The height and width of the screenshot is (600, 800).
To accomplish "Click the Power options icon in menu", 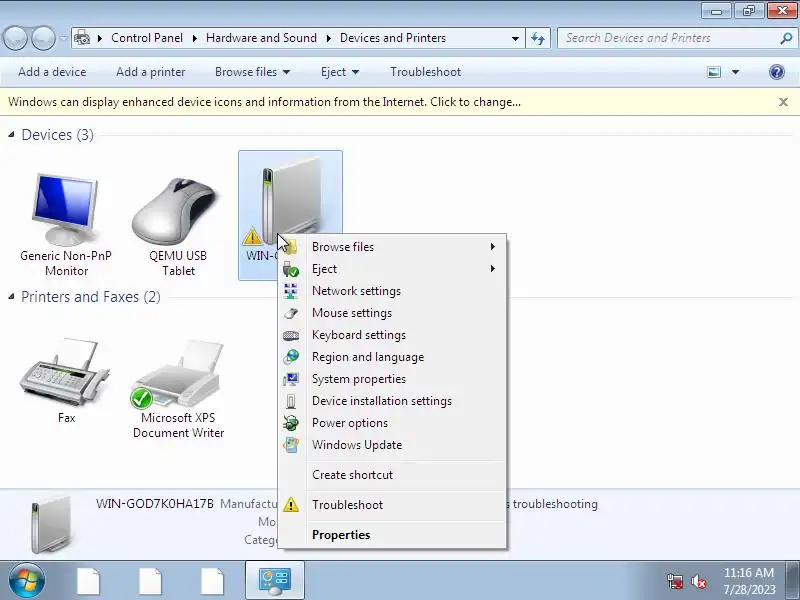I will tap(291, 423).
